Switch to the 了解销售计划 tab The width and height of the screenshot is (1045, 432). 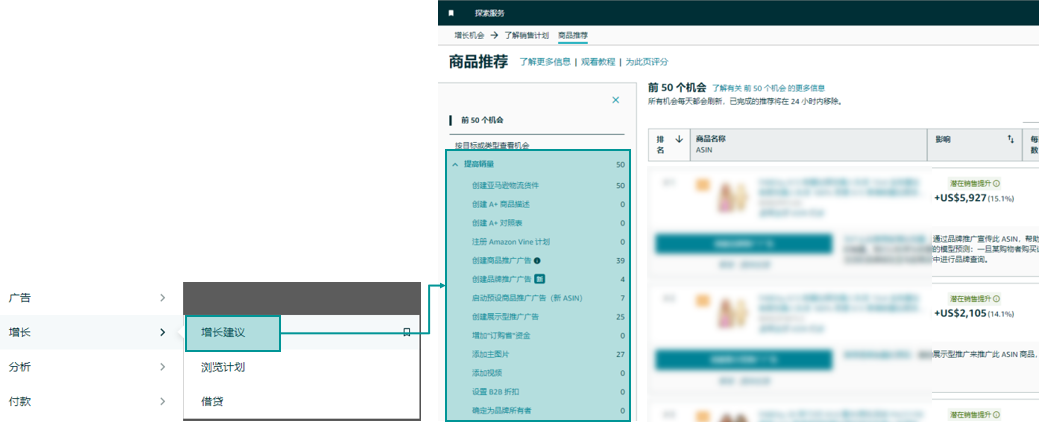point(526,35)
